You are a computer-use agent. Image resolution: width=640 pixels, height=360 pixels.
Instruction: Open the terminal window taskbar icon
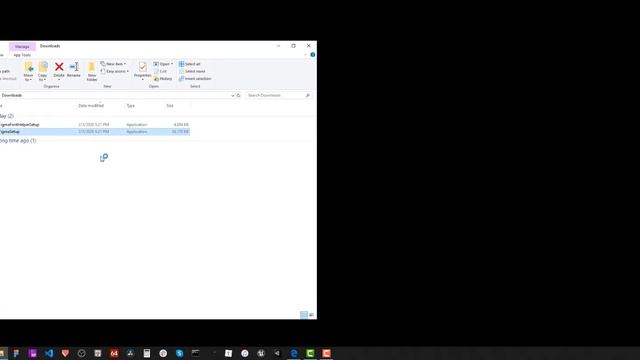(x=196, y=353)
